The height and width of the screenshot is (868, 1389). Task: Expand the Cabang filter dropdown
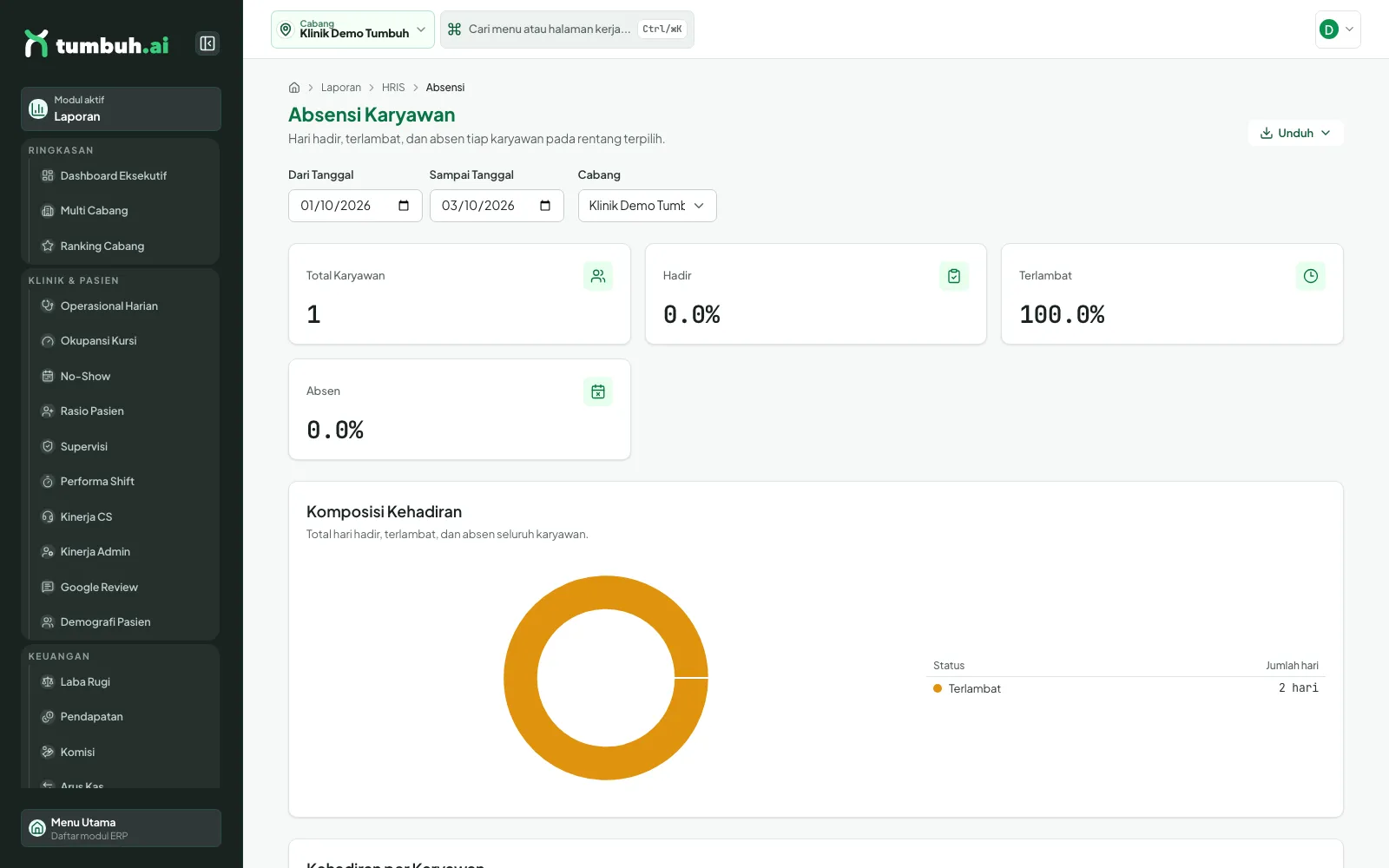648,206
